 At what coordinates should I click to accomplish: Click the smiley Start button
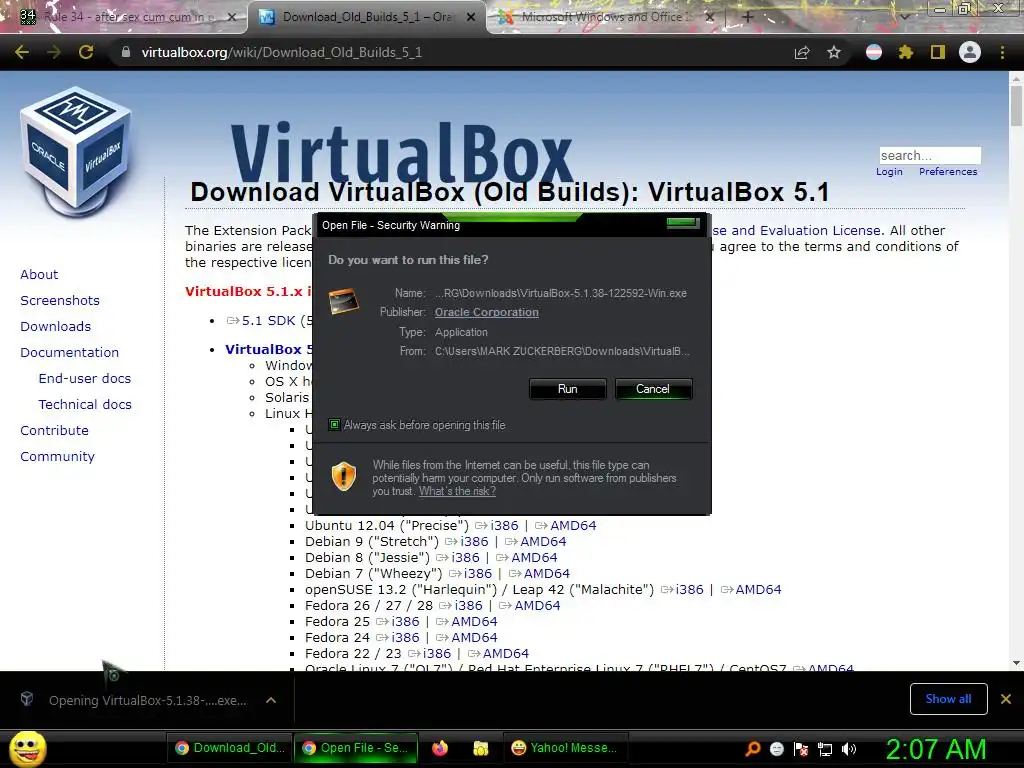click(x=27, y=749)
